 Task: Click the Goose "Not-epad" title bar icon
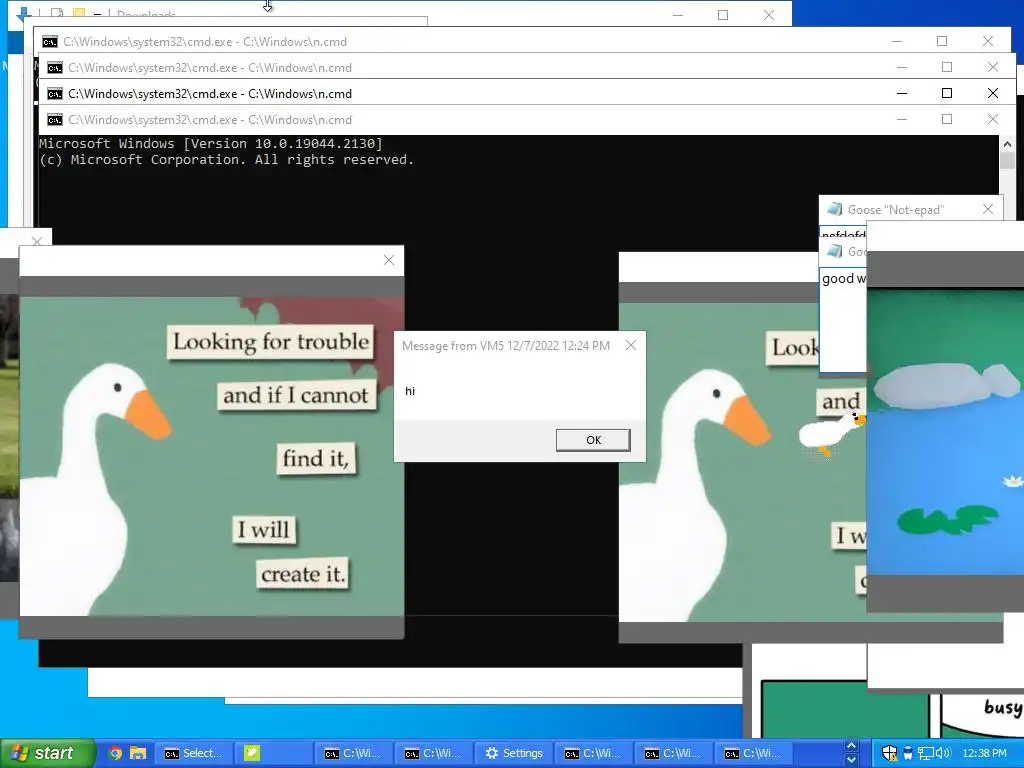pos(834,210)
